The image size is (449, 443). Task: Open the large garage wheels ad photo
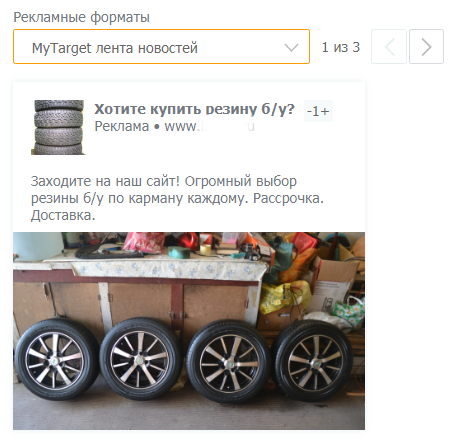pos(189,331)
